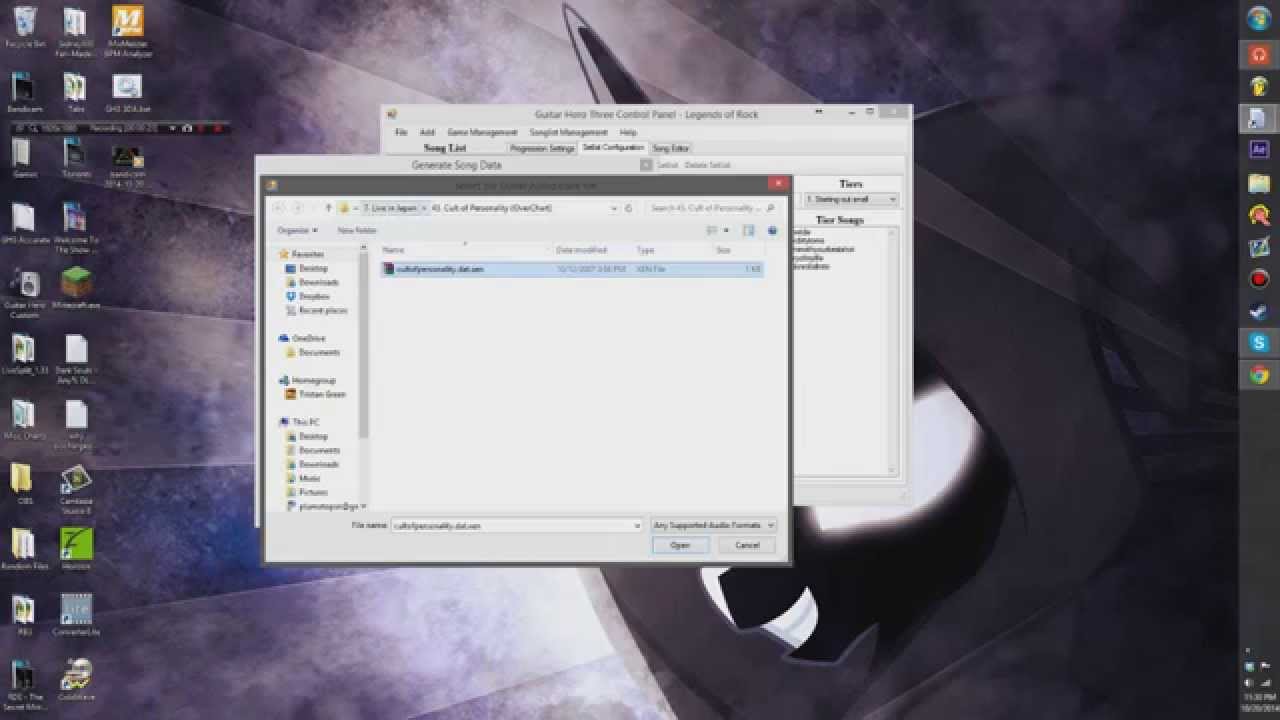Open the LiveSplit desktop folder

25,355
